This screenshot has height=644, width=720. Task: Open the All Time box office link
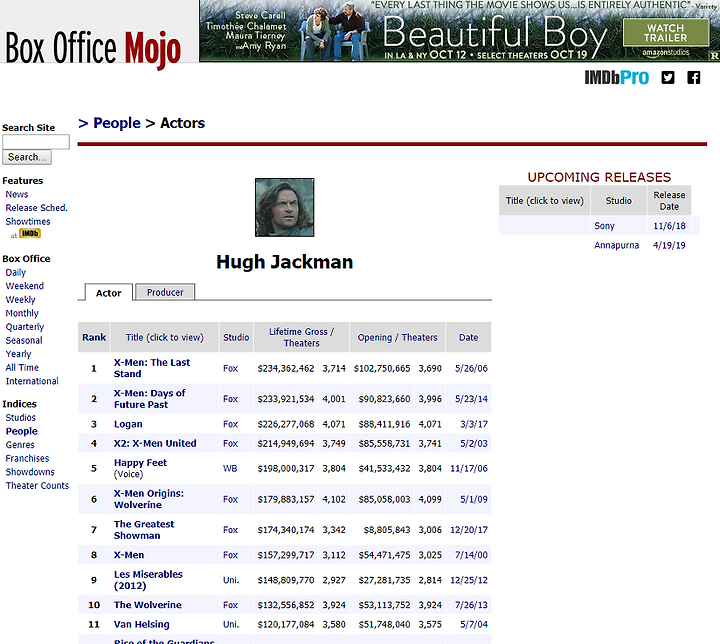pos(22,367)
